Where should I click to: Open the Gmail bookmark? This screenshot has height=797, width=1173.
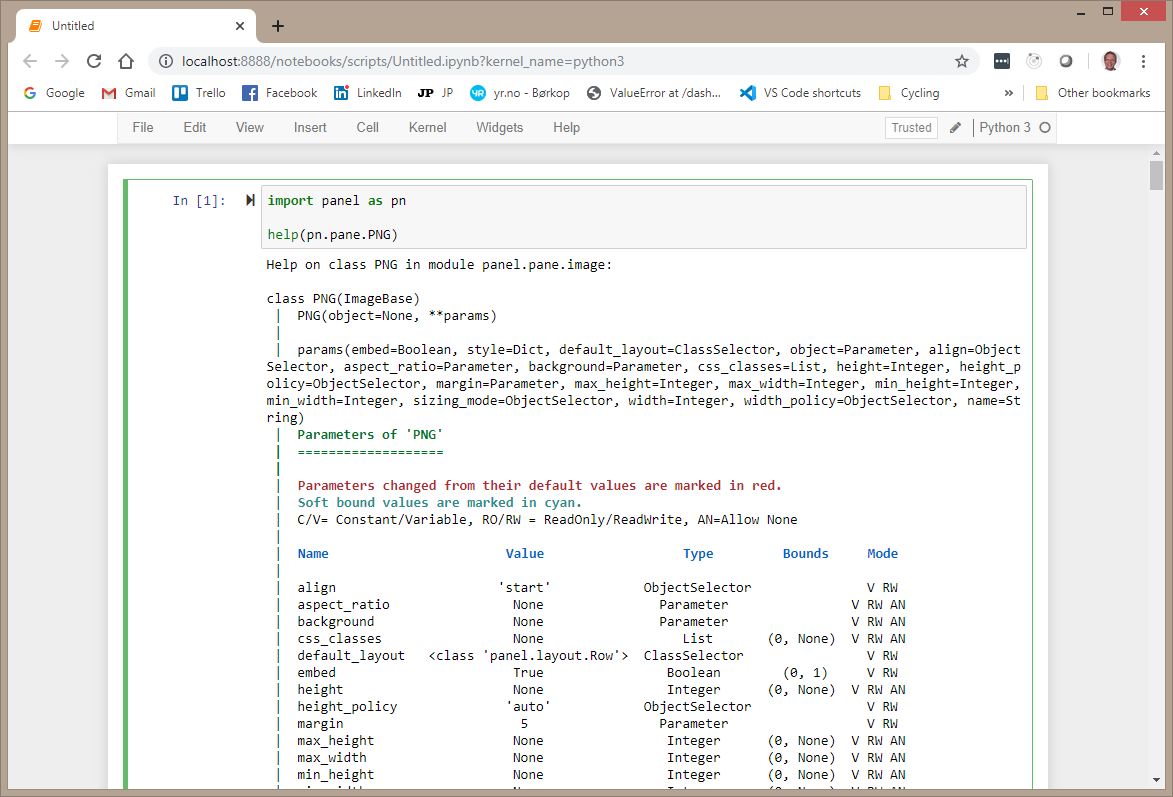[x=128, y=92]
